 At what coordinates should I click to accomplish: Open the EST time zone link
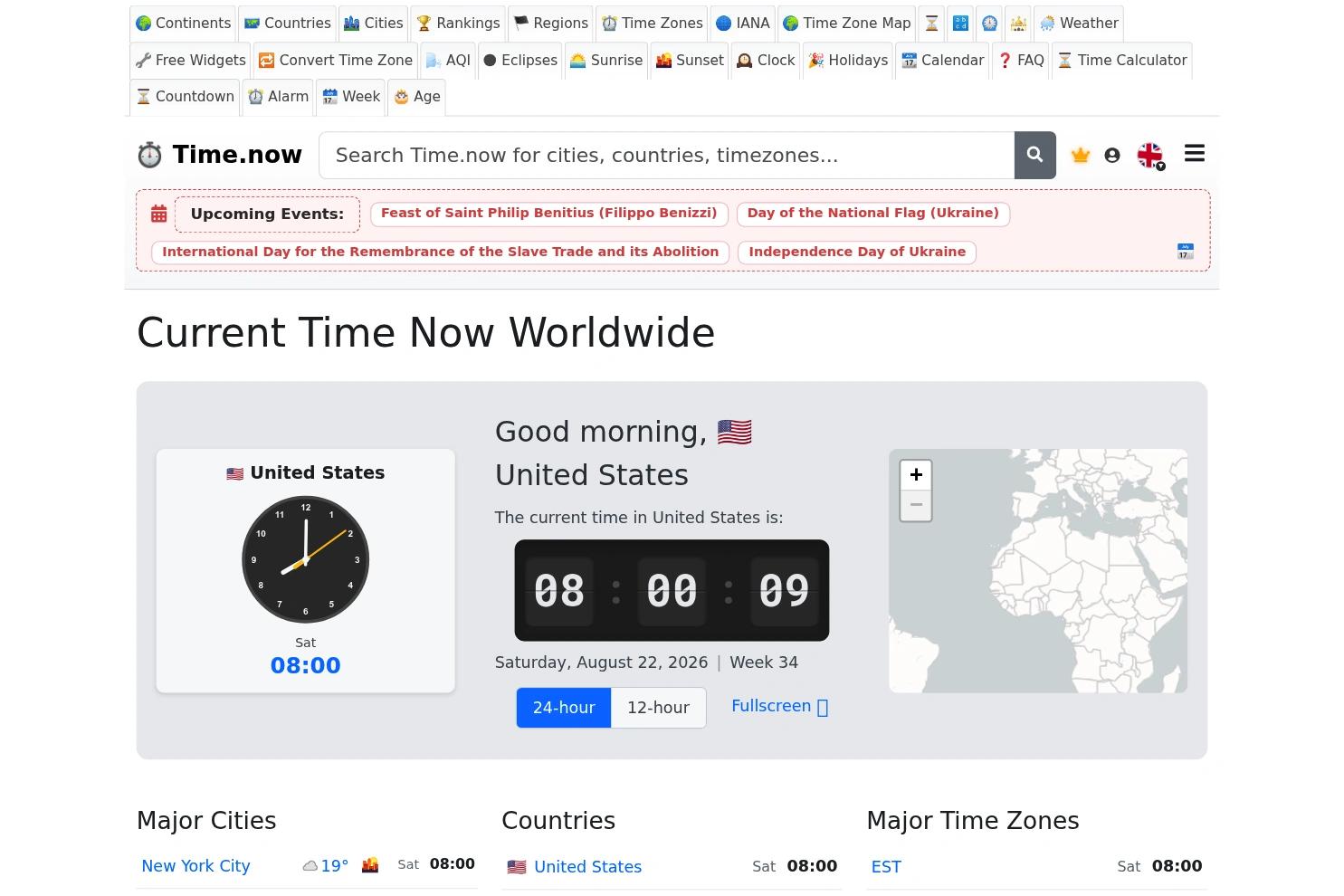tap(886, 867)
